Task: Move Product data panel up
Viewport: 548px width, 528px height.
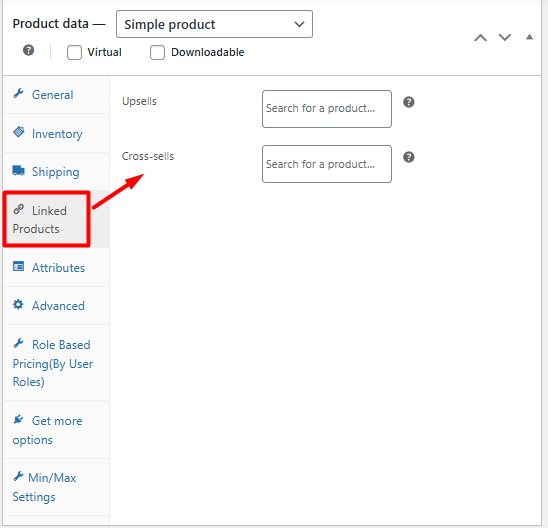Action: (481, 37)
